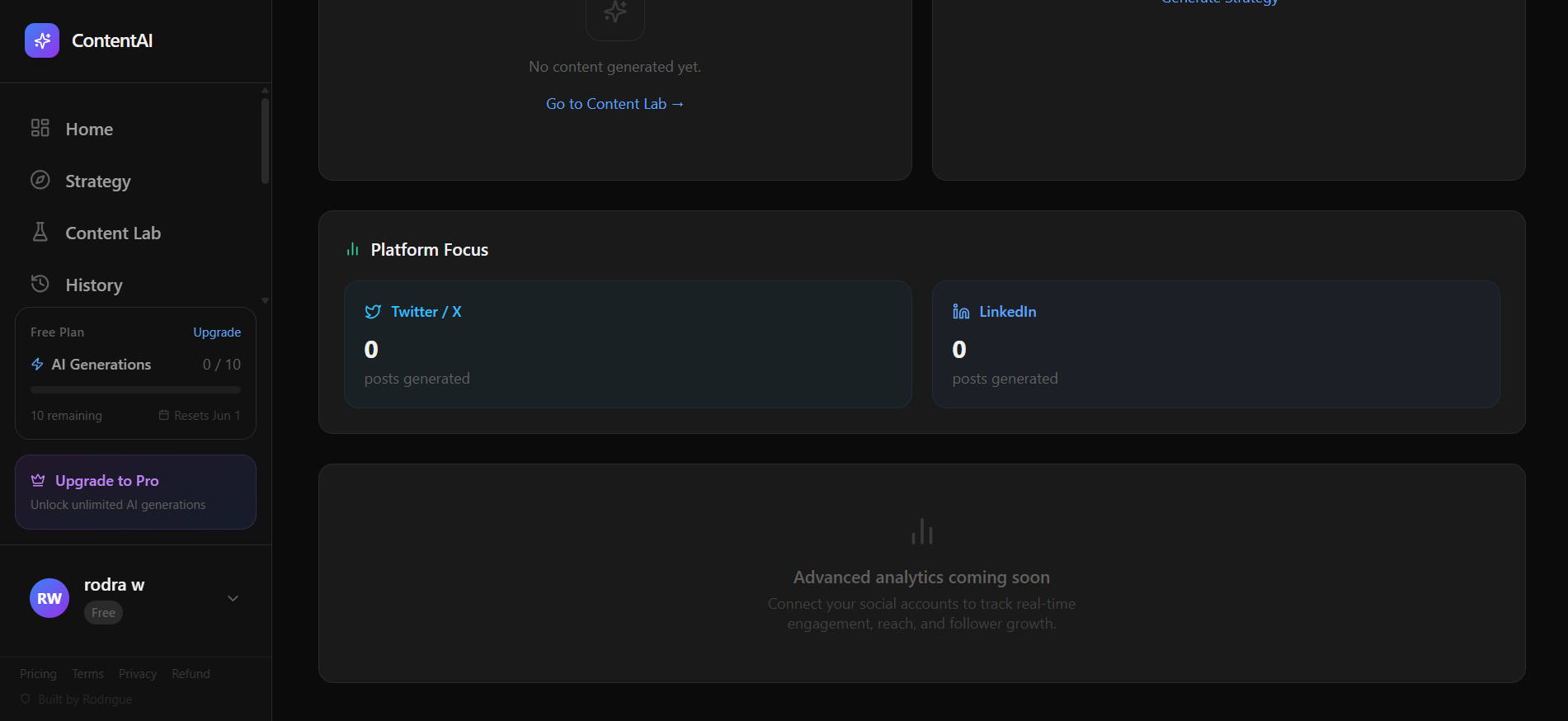Click the sidebar scroll down arrow
1568x721 pixels.
265,300
